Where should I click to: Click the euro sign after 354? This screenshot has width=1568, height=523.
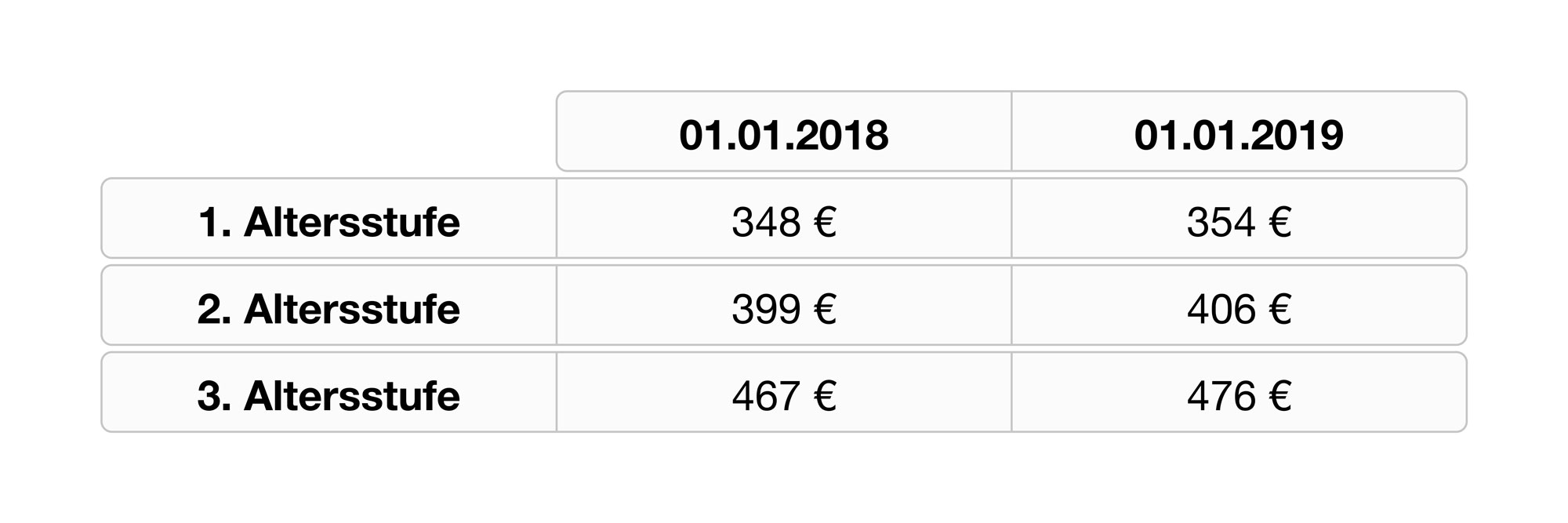point(1279,222)
